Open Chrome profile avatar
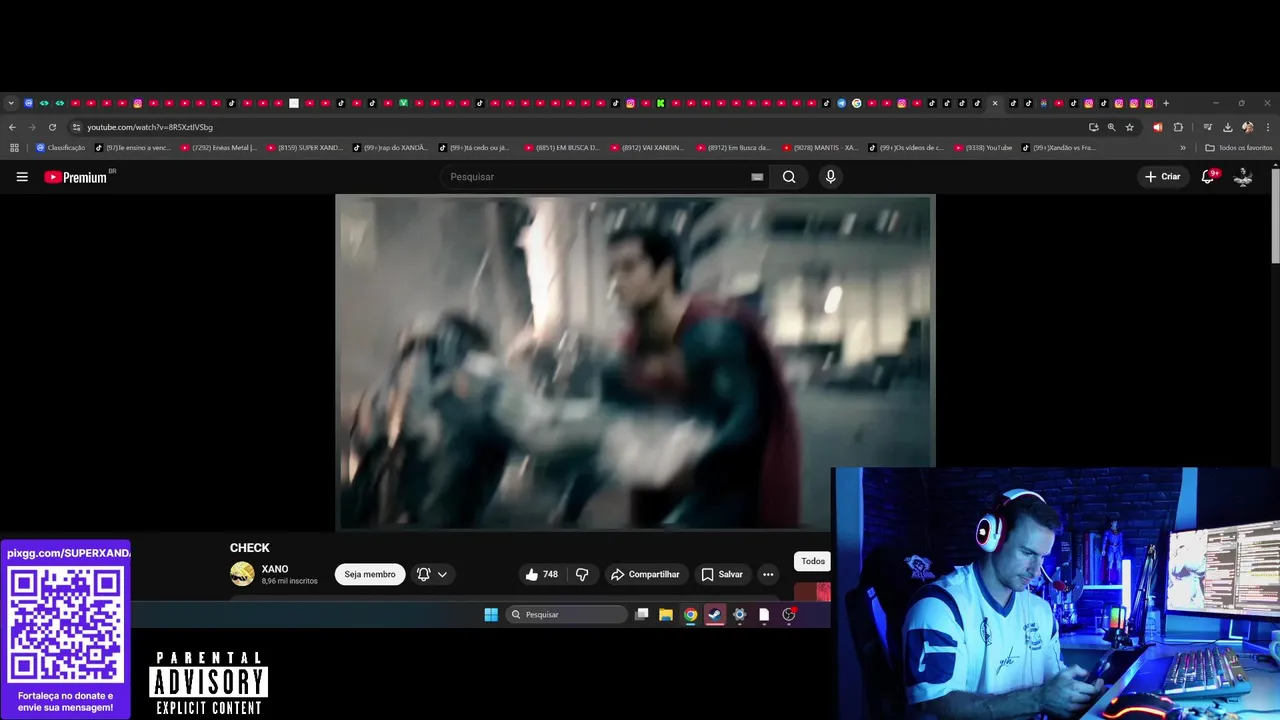Viewport: 1280px width, 720px height. tap(1247, 127)
